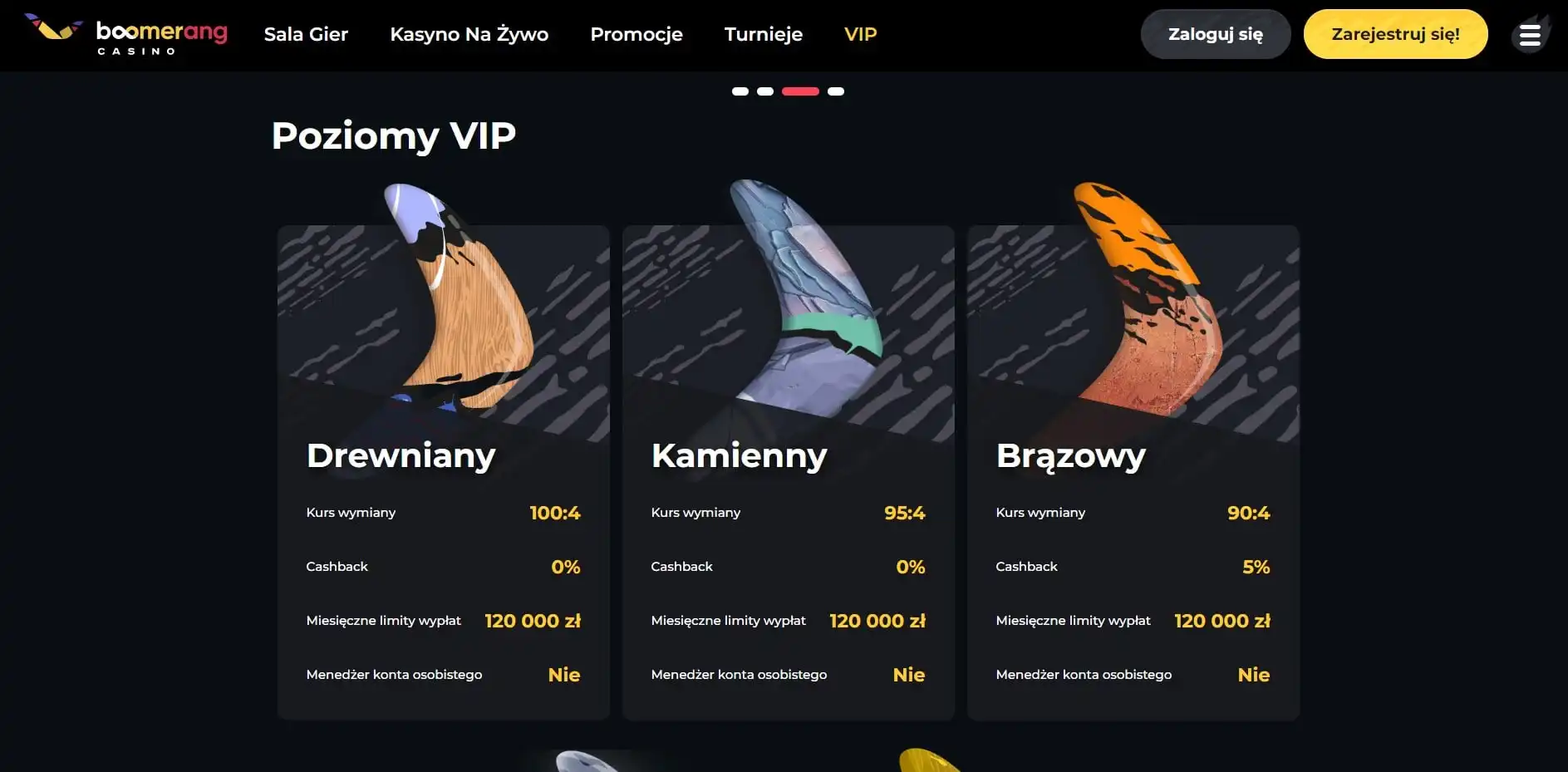The height and width of the screenshot is (772, 1568).
Task: Open the hamburger menu icon
Action: click(x=1530, y=35)
